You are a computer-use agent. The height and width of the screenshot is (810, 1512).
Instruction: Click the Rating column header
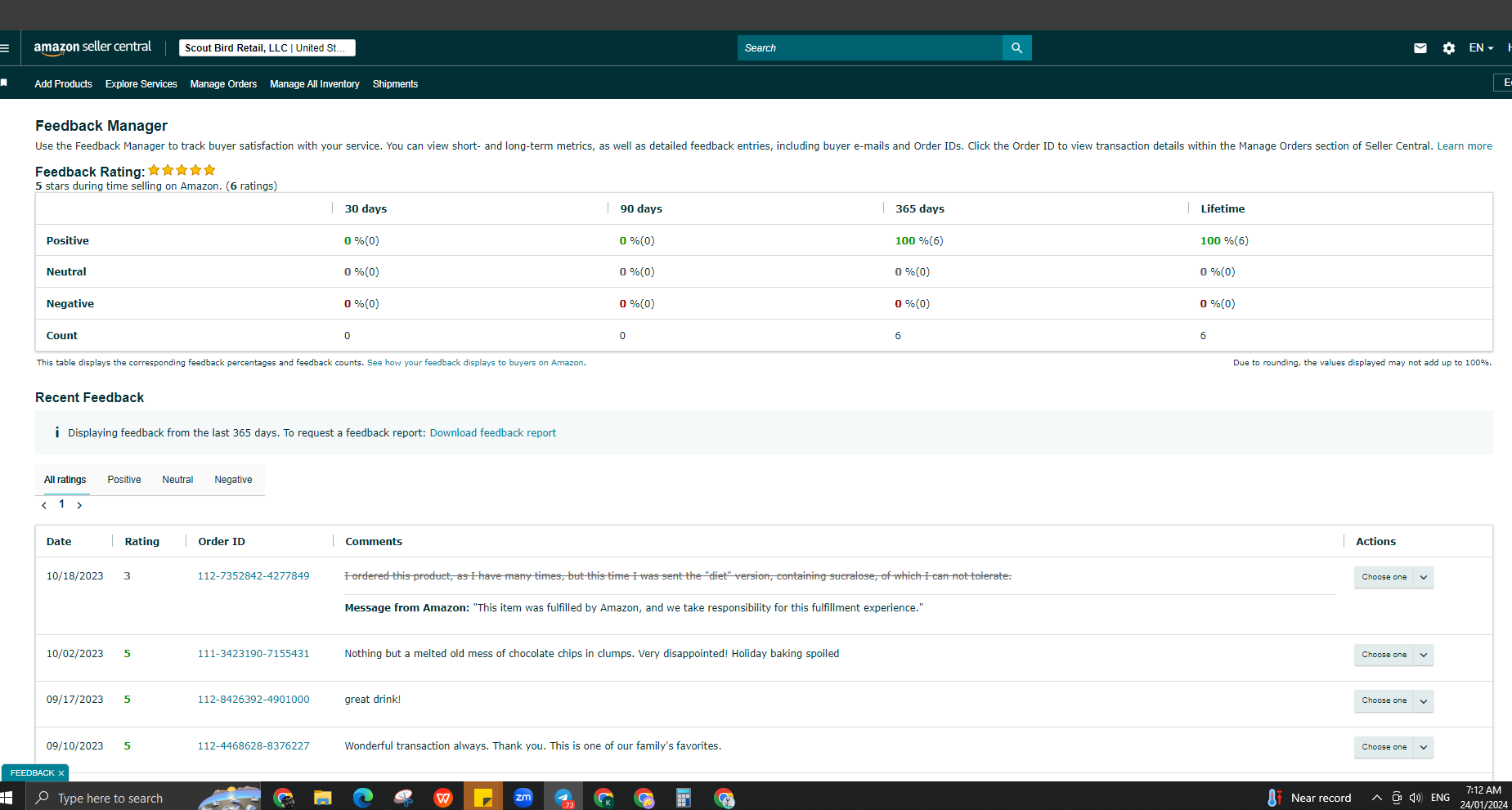click(142, 542)
